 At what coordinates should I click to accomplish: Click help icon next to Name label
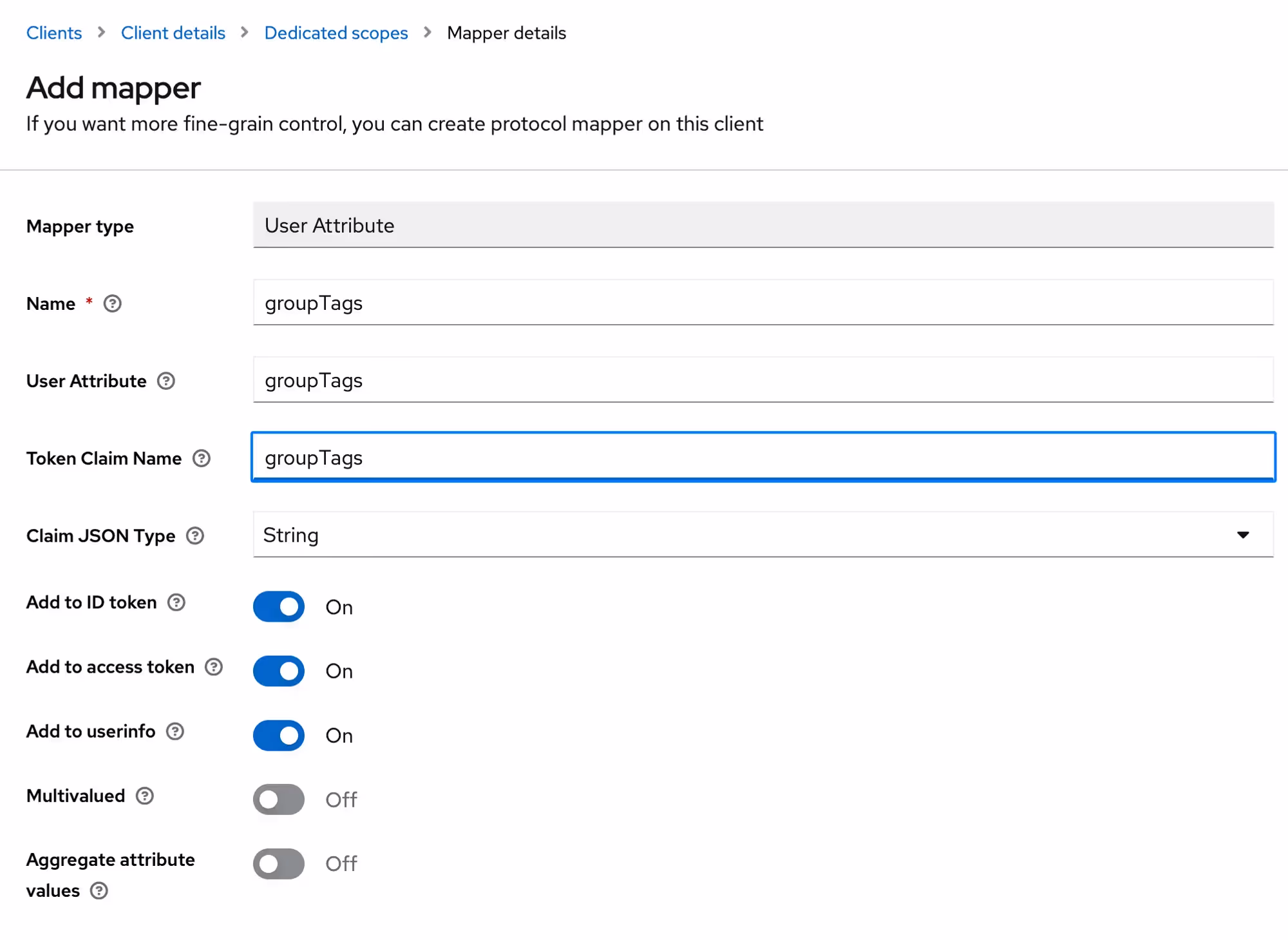tap(113, 303)
